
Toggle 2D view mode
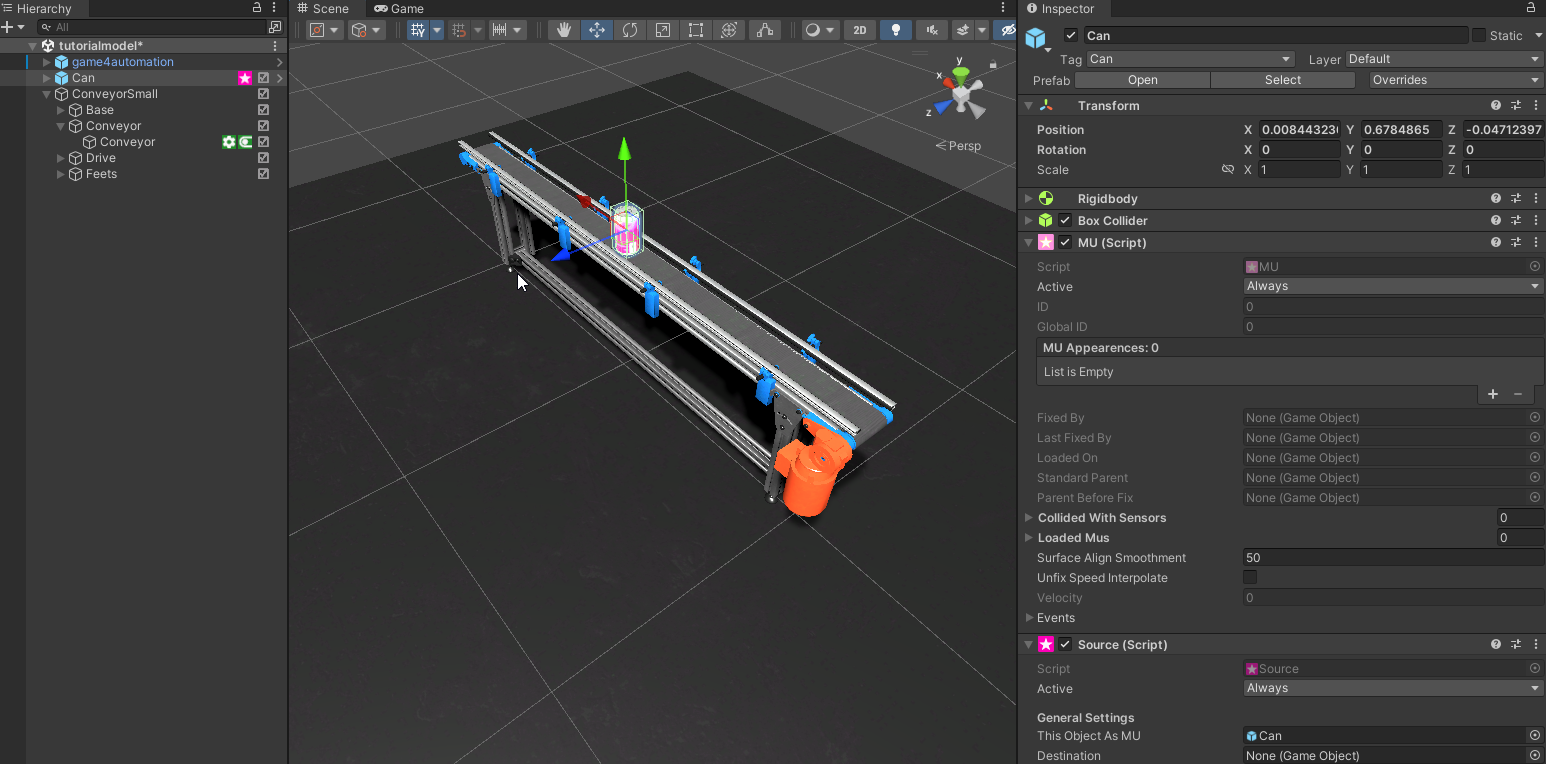coord(860,30)
